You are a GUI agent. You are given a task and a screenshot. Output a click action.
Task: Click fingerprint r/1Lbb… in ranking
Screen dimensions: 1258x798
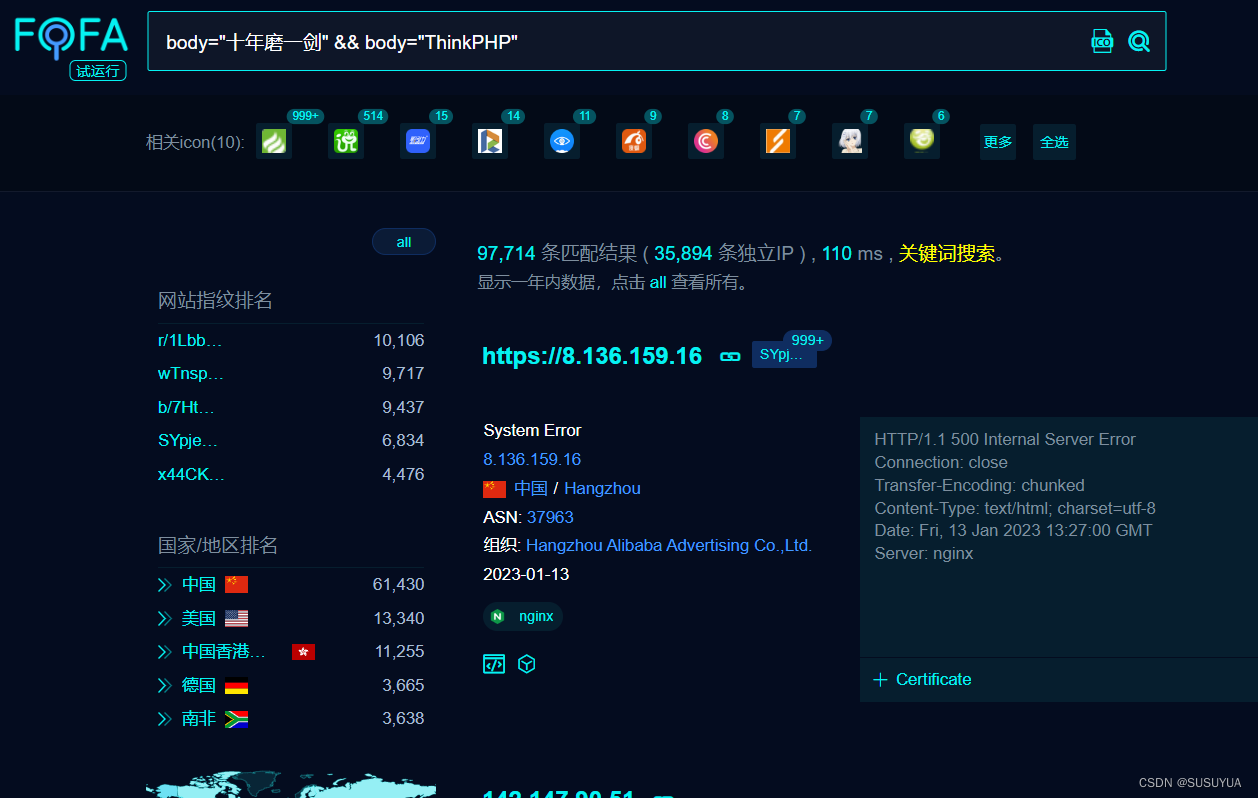click(190, 340)
